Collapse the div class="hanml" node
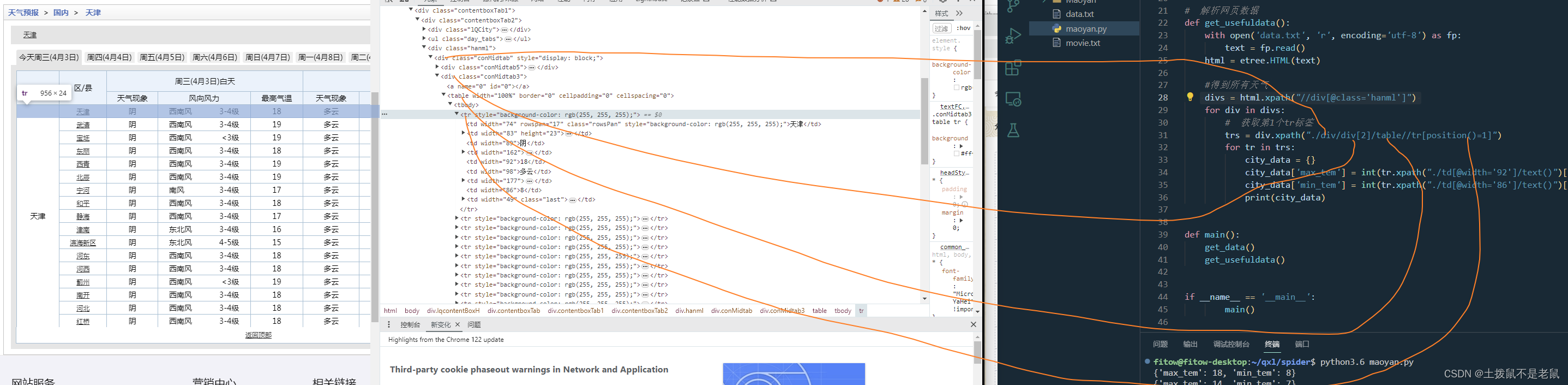The height and width of the screenshot is (385, 1568). pyautogui.click(x=424, y=48)
